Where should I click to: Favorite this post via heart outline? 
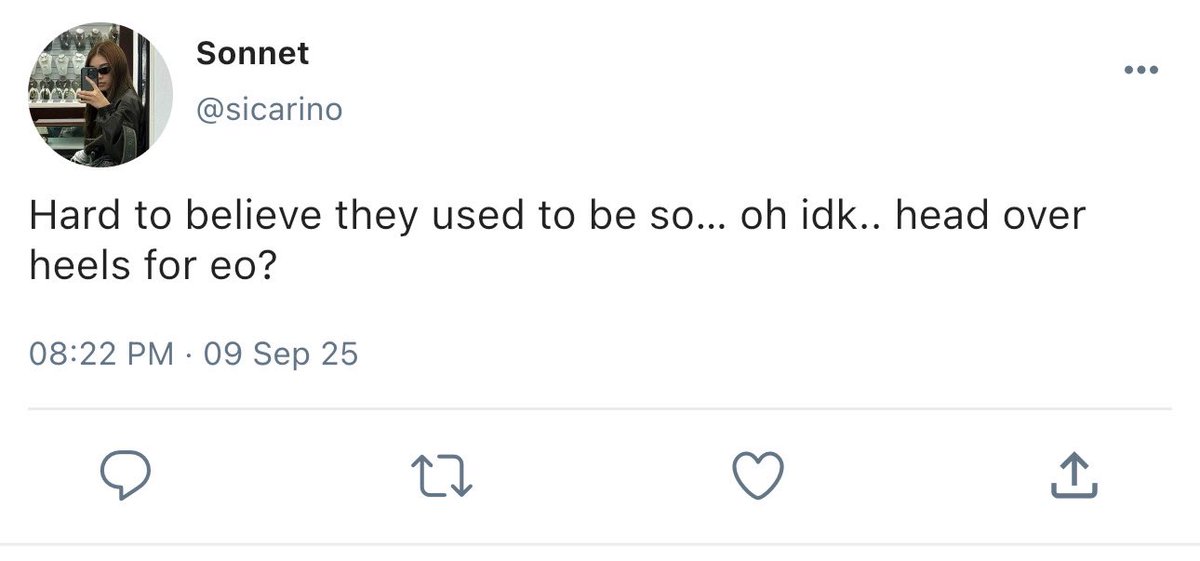tap(758, 475)
